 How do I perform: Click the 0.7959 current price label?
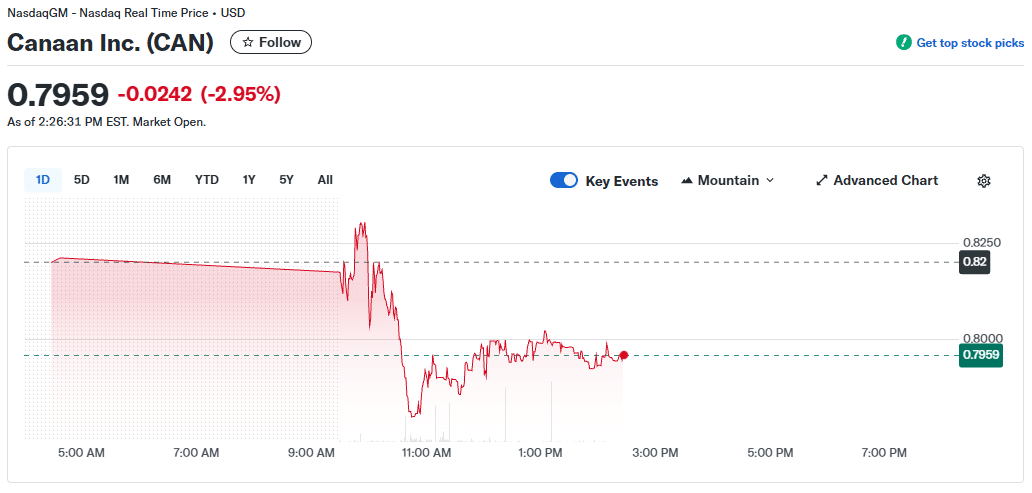pos(980,355)
